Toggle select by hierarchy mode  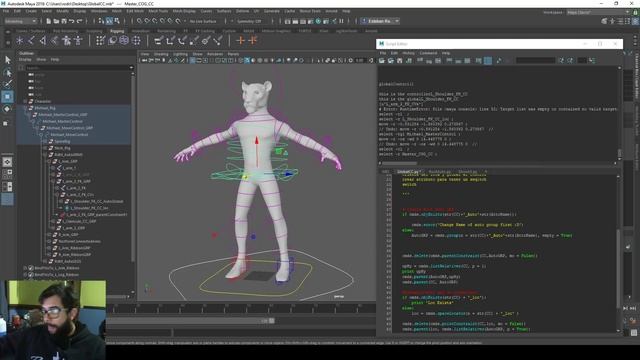click(101, 21)
